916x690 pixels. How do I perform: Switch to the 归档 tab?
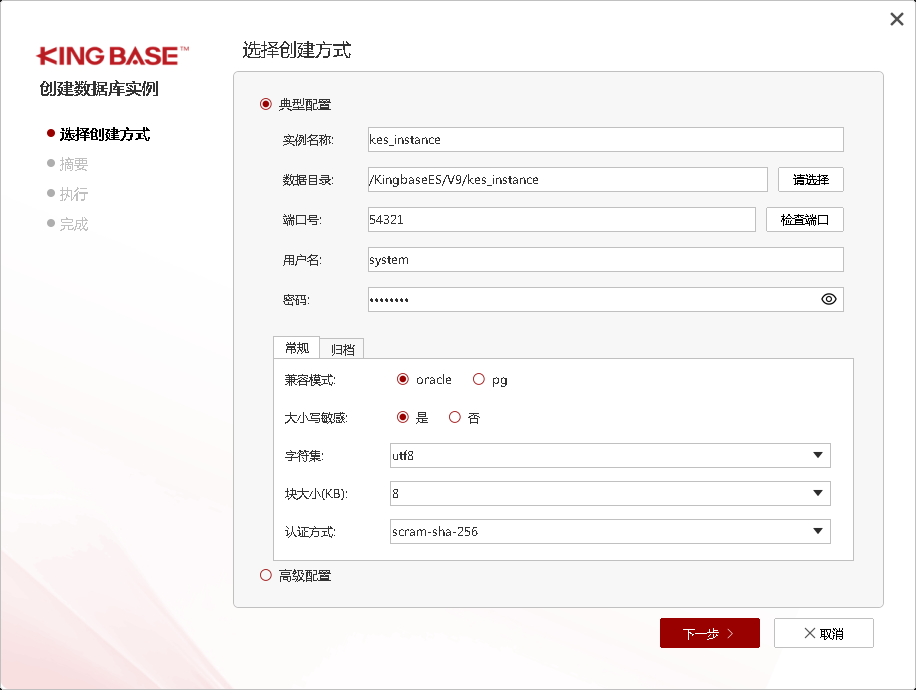click(x=342, y=349)
